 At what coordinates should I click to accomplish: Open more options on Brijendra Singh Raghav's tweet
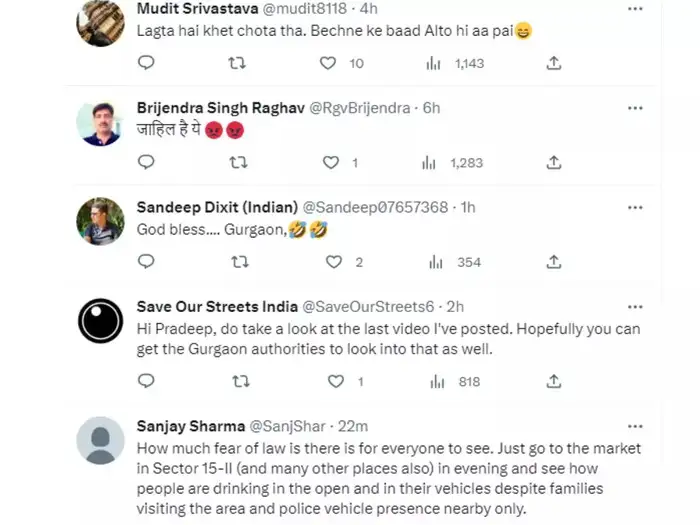pos(635,107)
